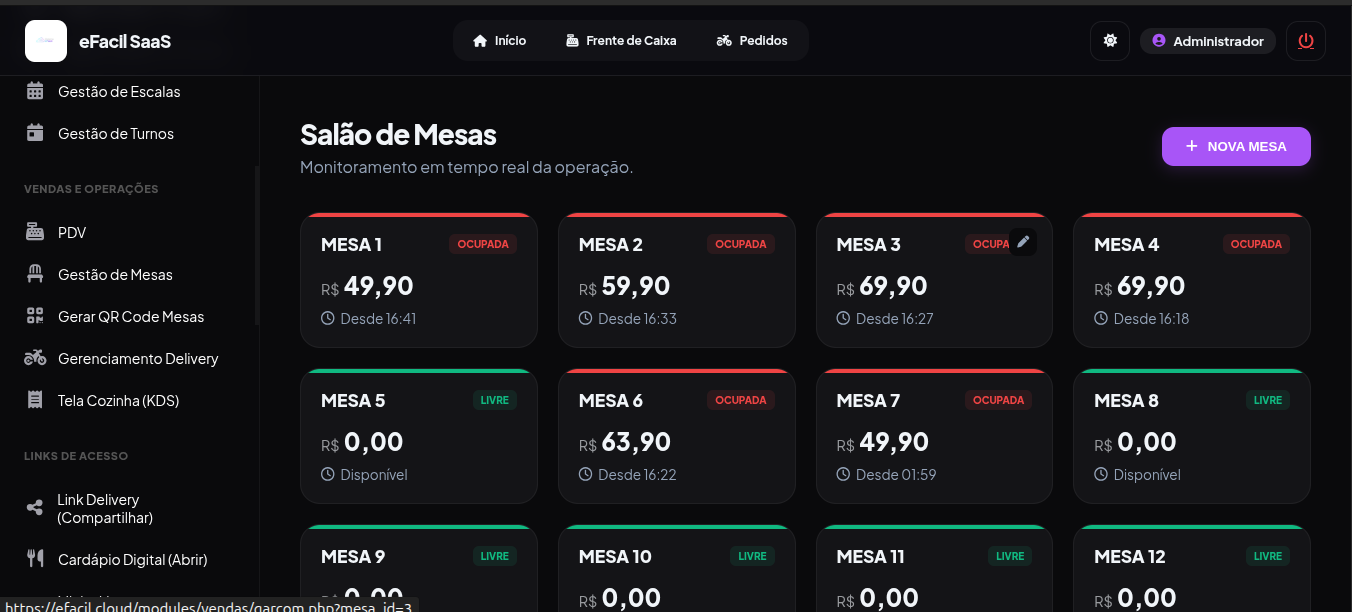The width and height of the screenshot is (1352, 612).
Task: Click the eFacil SaaS logo icon
Action: click(x=46, y=41)
